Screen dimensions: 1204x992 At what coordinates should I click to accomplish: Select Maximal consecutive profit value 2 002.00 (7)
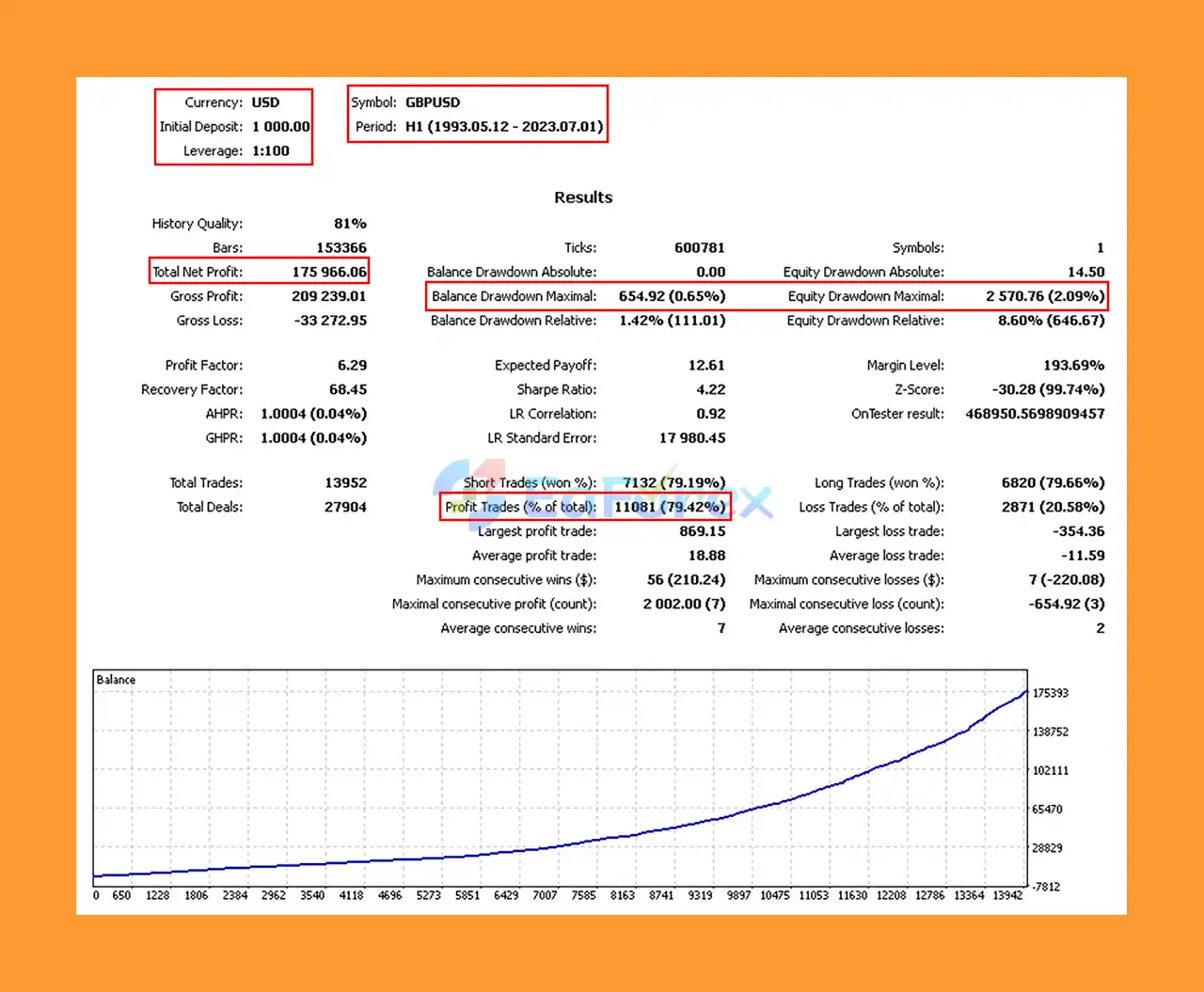685,604
